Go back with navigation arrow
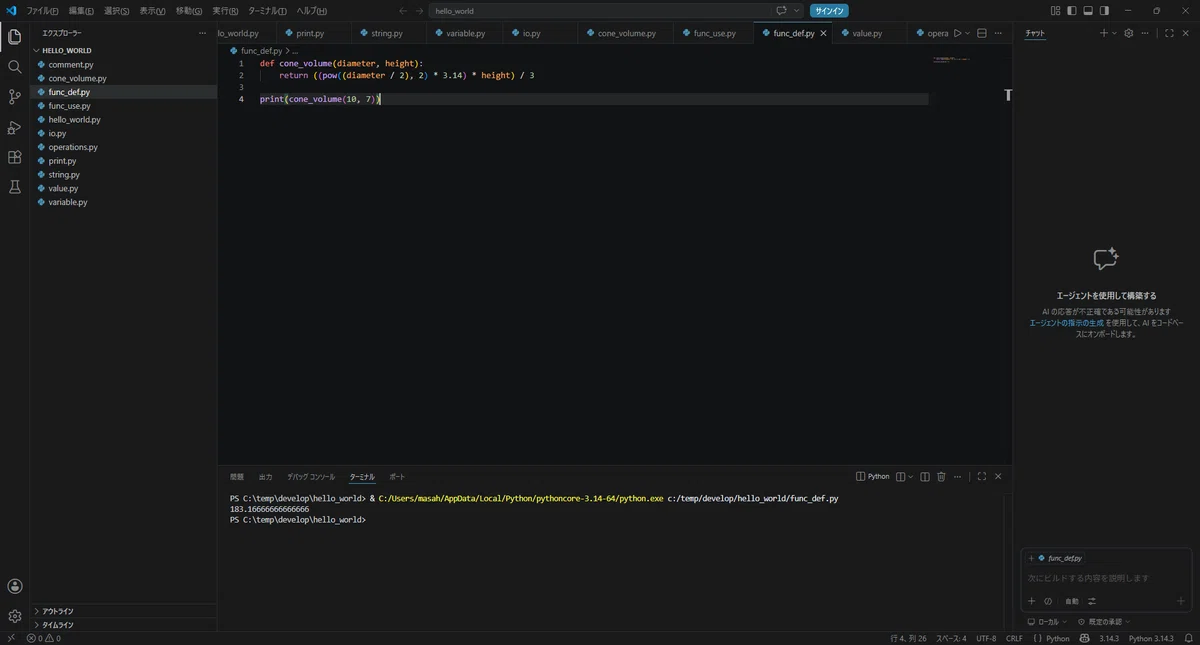 tap(403, 10)
